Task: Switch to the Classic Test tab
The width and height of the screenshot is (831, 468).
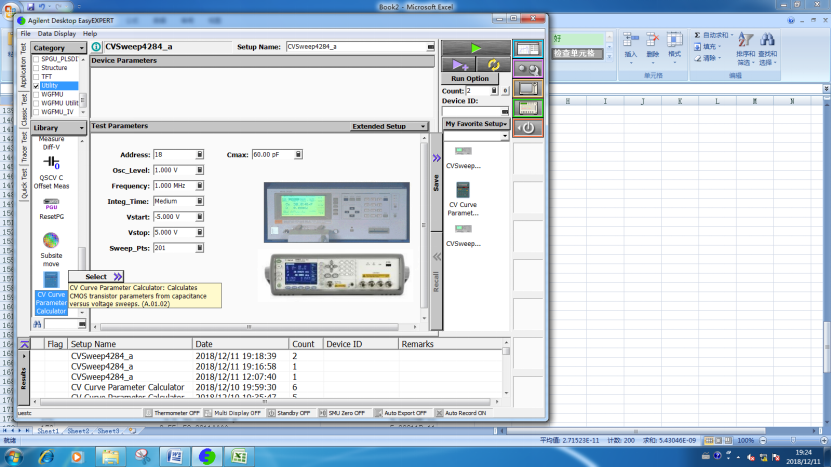Action: click(x=24, y=110)
